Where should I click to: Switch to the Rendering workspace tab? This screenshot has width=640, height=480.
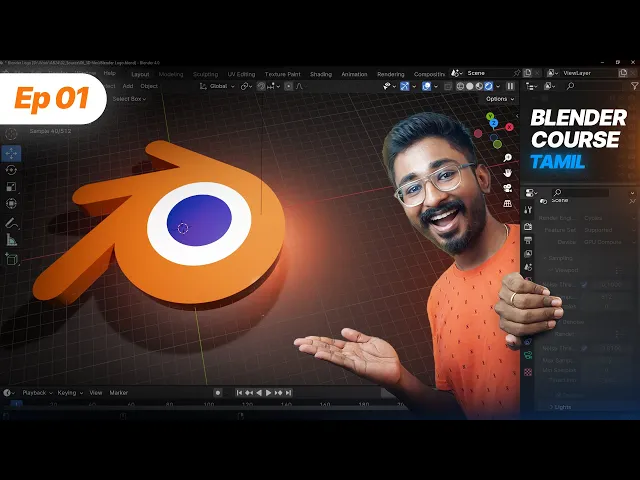[391, 74]
